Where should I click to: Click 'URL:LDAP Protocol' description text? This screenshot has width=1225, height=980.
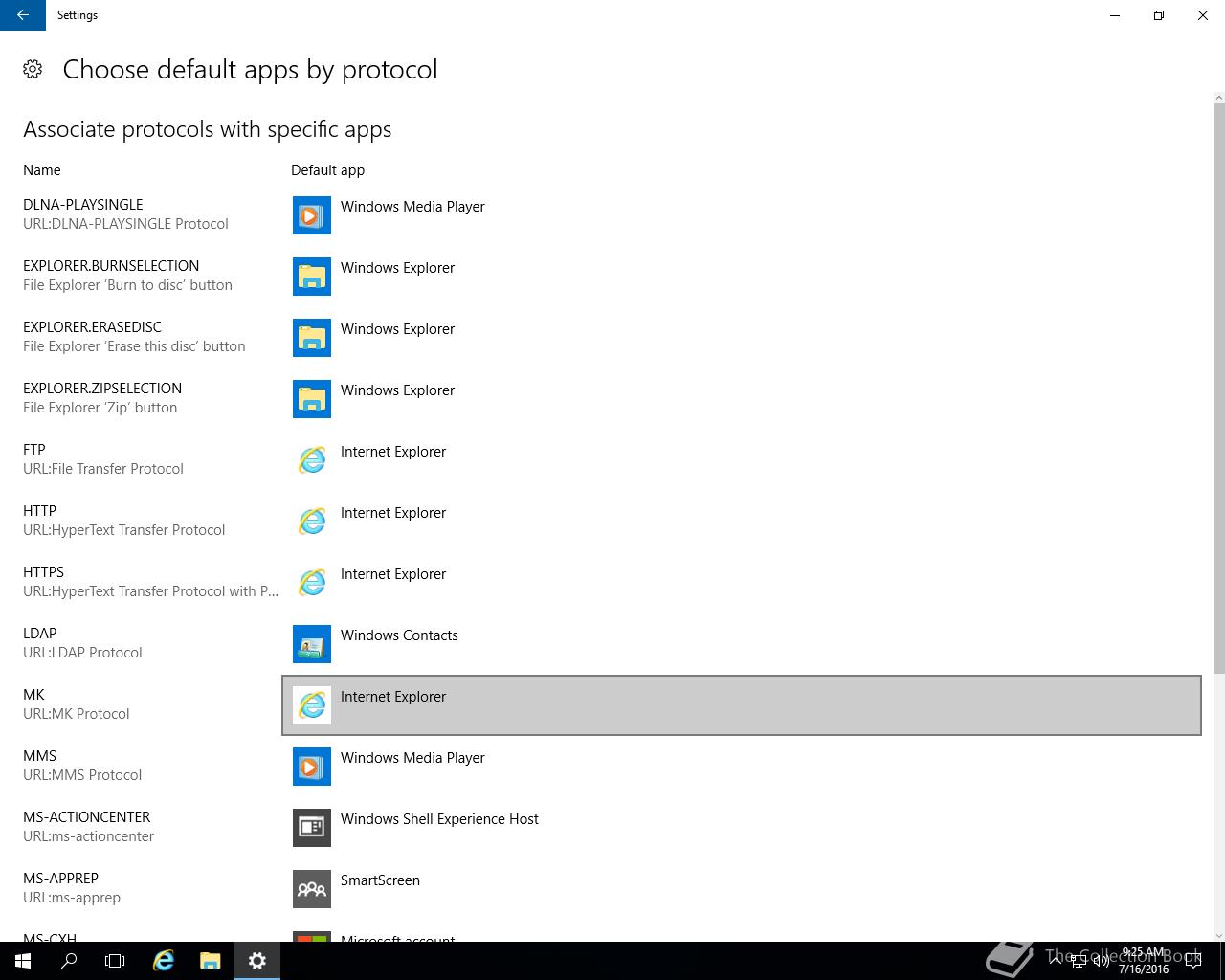click(82, 653)
